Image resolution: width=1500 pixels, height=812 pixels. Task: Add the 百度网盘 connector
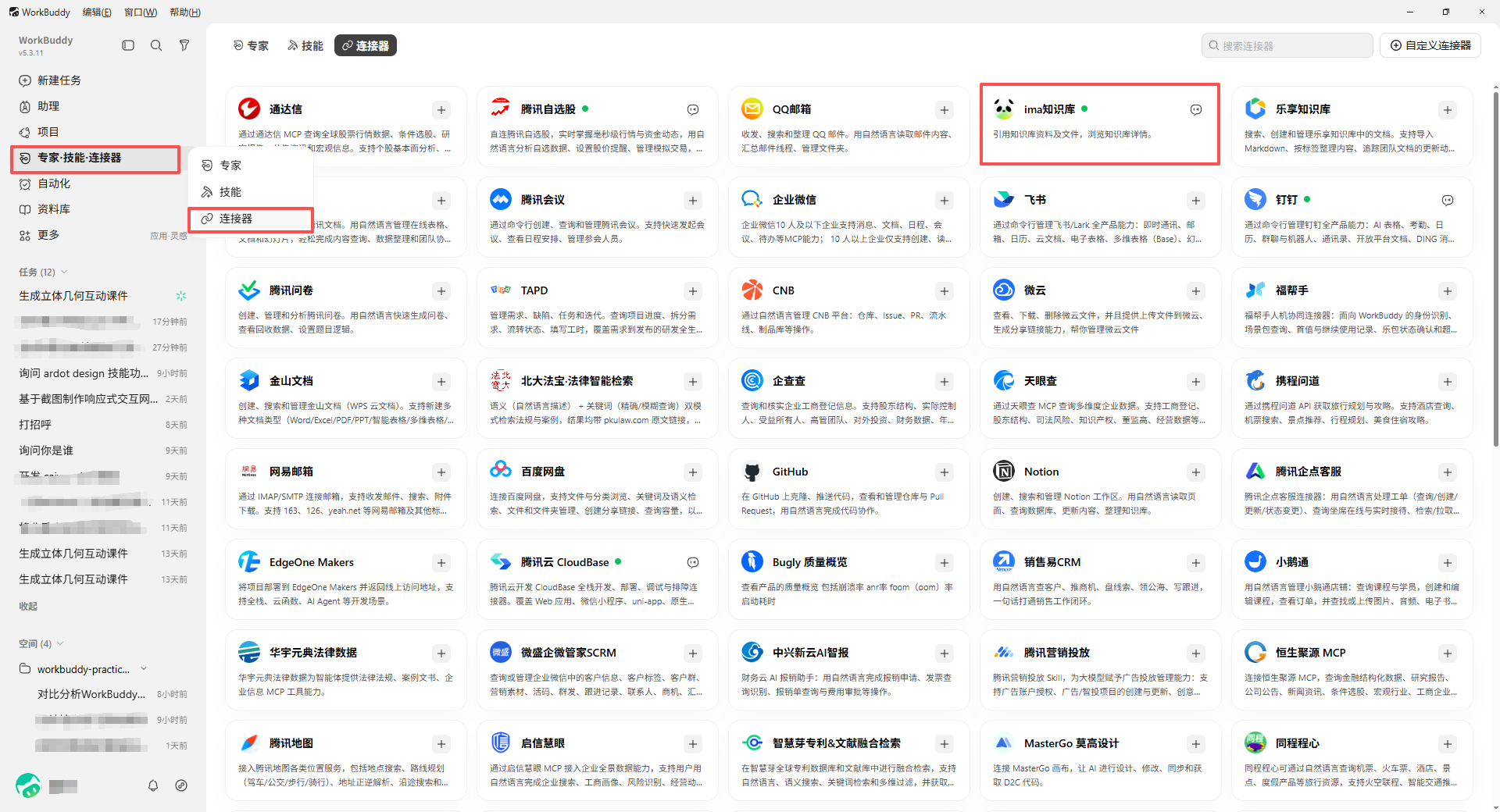pyautogui.click(x=693, y=472)
